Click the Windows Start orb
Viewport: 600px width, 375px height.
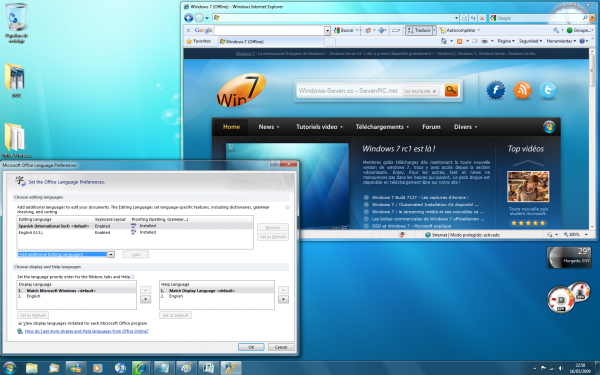coord(9,368)
